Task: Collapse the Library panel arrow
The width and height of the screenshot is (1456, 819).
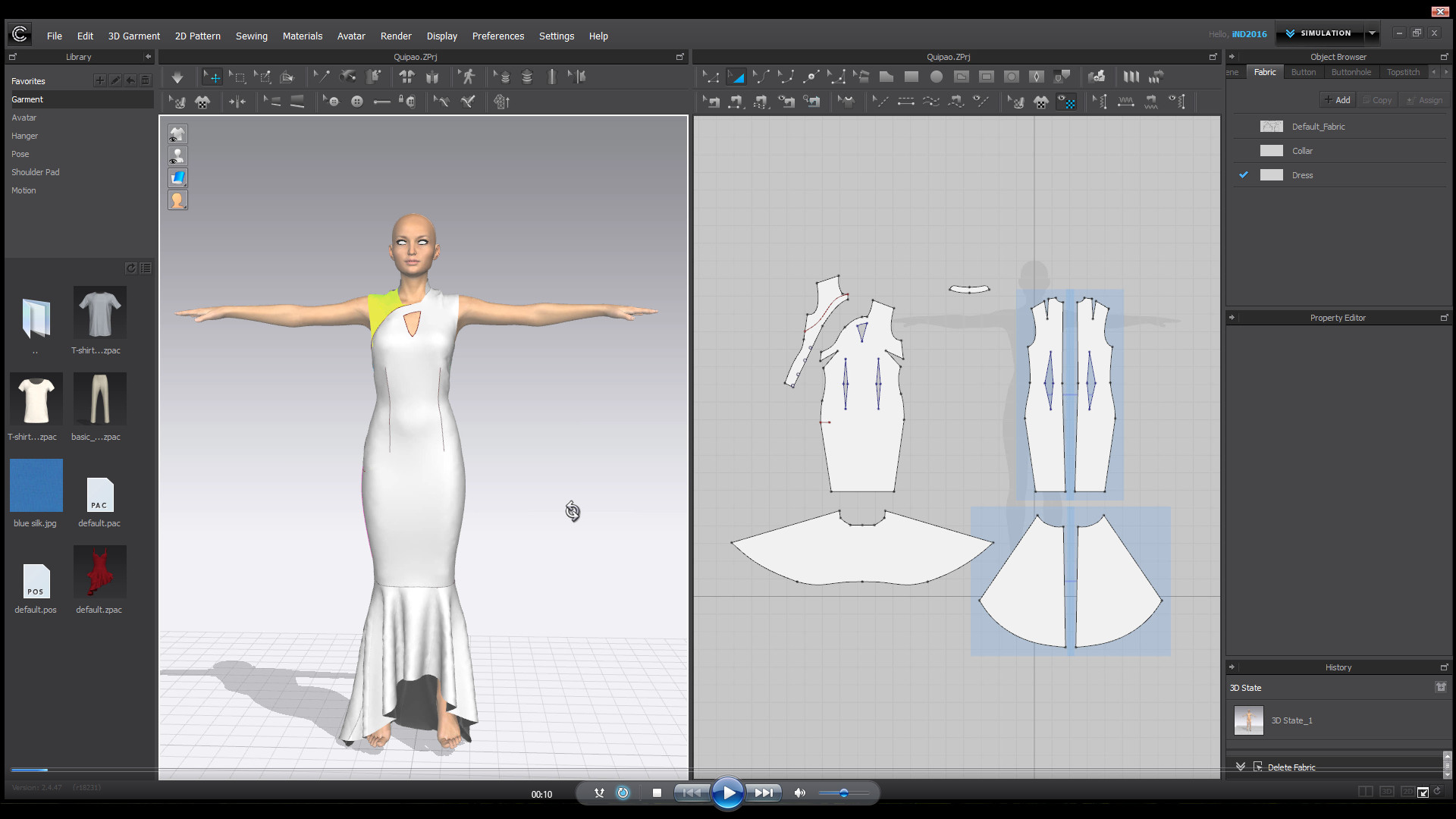Action: [148, 57]
